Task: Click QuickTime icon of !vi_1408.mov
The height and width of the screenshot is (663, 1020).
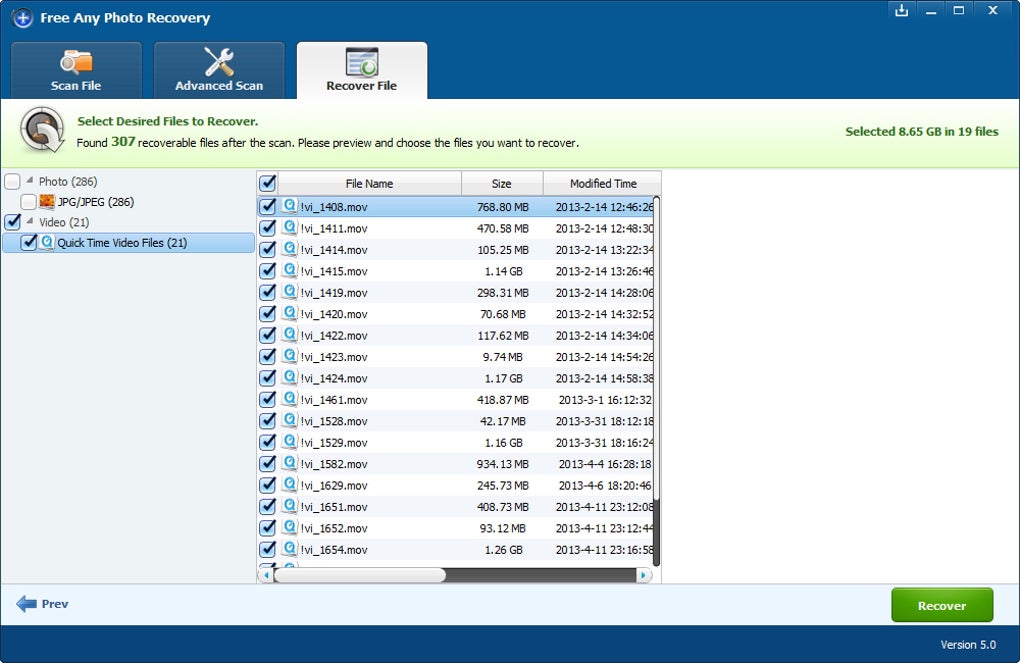Action: [x=289, y=206]
